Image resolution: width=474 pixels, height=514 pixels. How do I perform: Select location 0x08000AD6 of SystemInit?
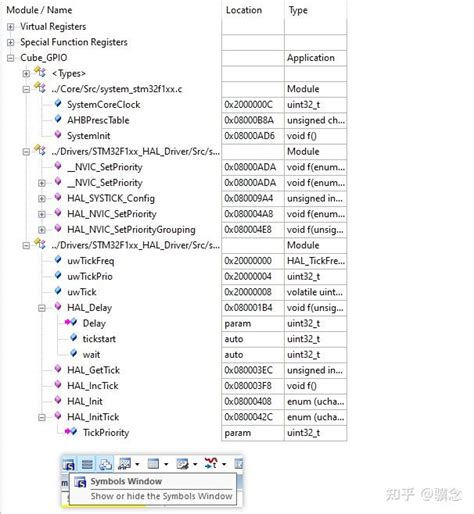pyautogui.click(x=249, y=136)
